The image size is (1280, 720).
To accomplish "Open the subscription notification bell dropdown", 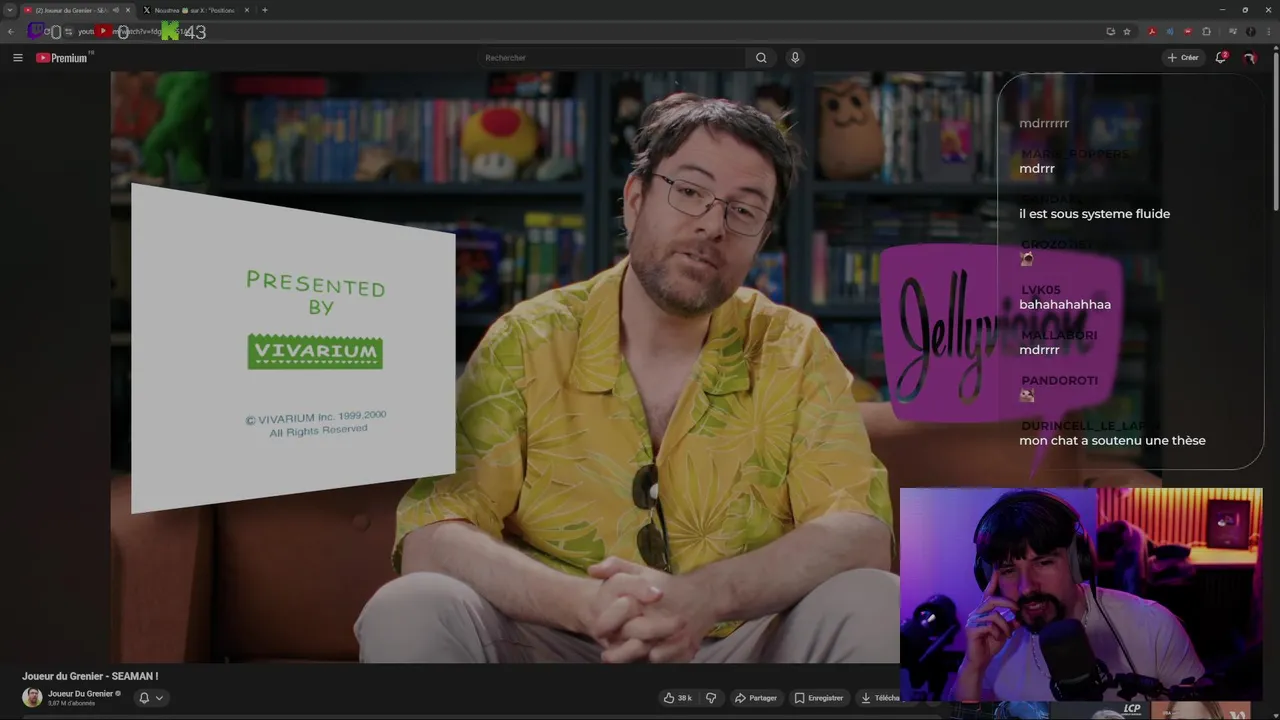I will [x=150, y=698].
